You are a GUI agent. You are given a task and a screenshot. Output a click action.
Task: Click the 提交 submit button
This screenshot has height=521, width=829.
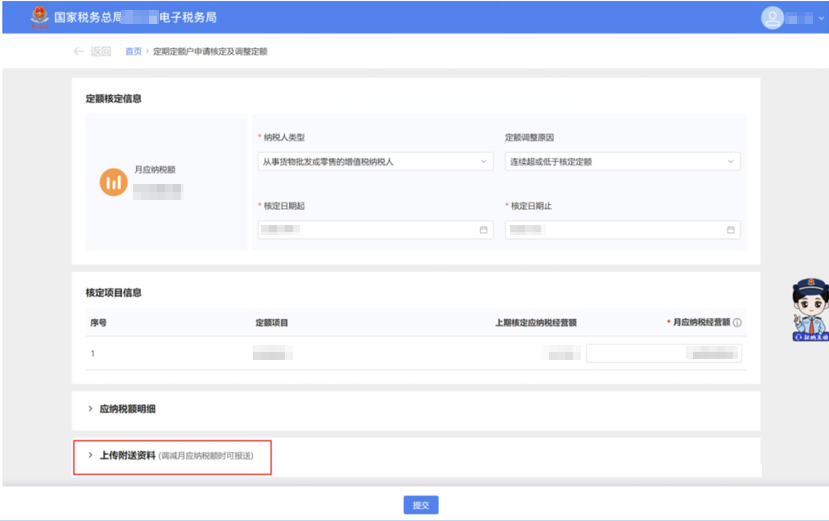point(421,505)
